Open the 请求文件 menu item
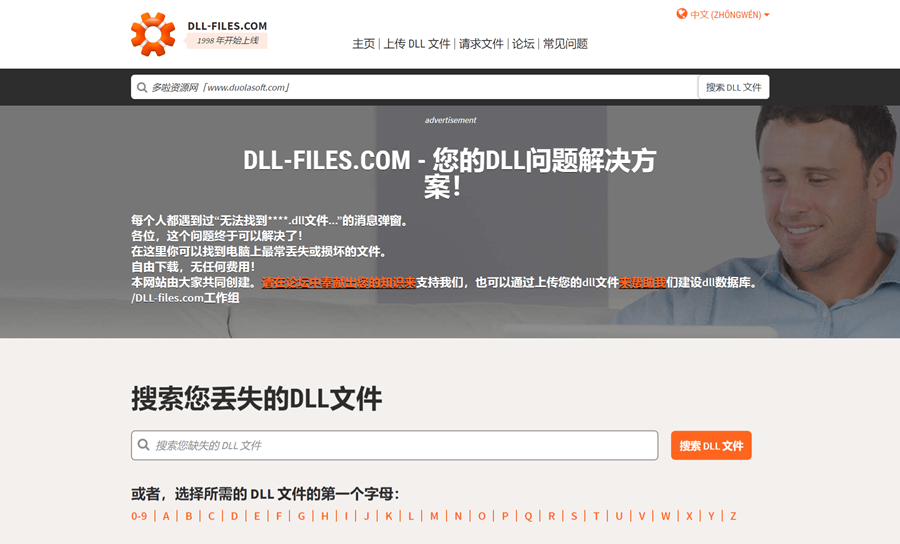Screen dimensions: 900x544 481,44
